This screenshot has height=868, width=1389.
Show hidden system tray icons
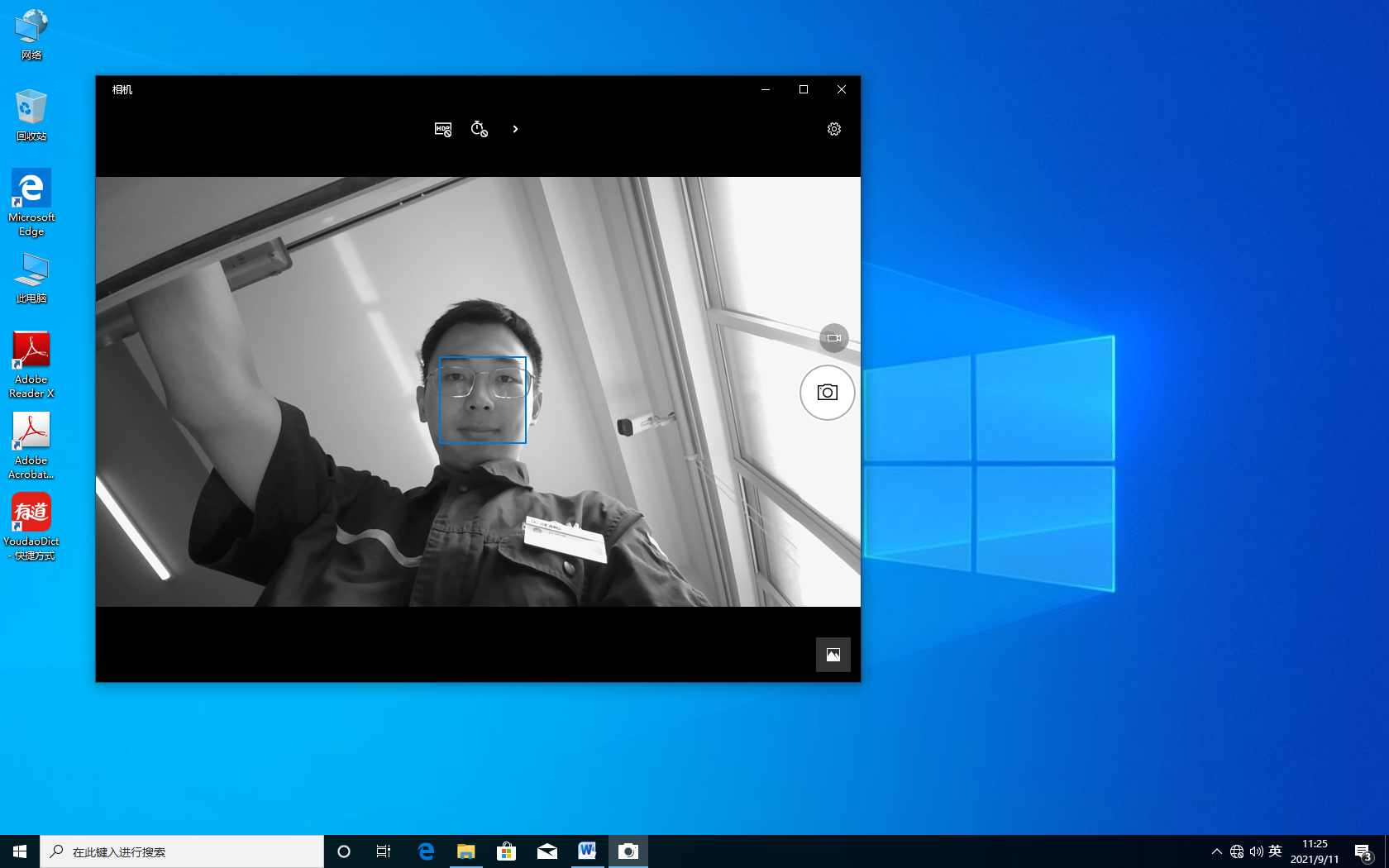pyautogui.click(x=1216, y=851)
